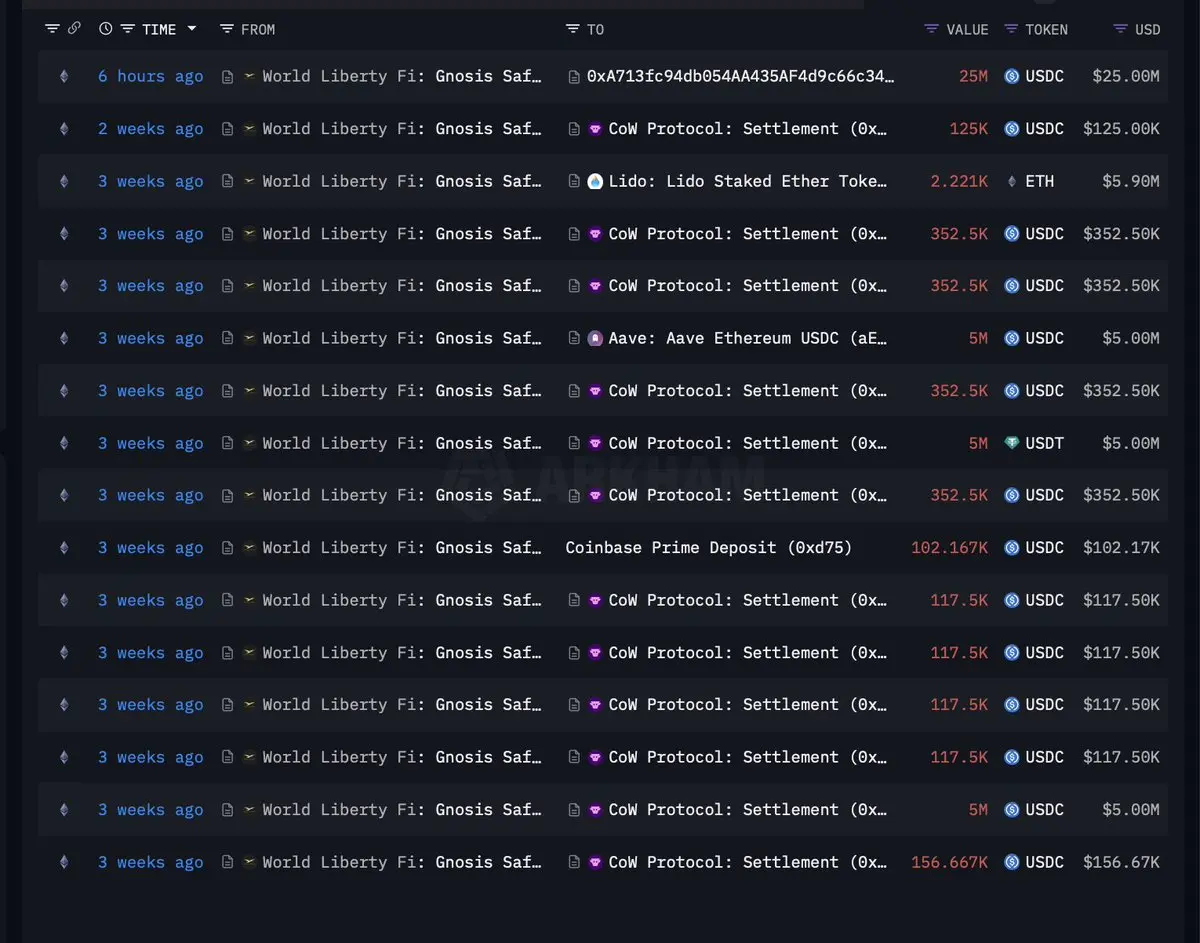Click World Liberty Fi sender in 6 hours ago row

(x=402, y=76)
